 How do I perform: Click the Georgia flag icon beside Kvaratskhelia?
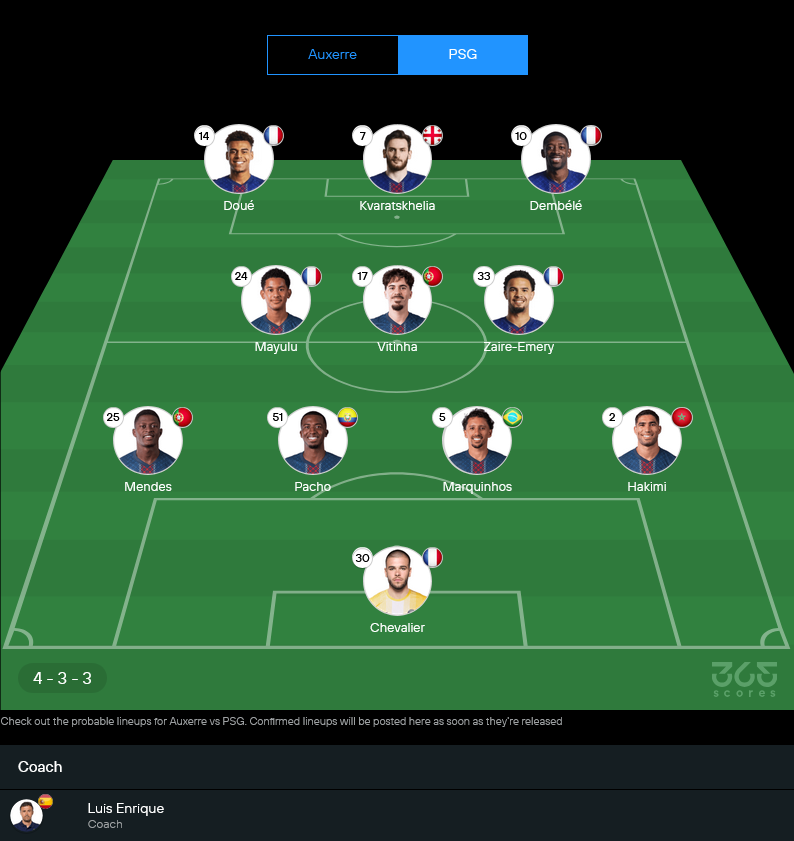432,136
